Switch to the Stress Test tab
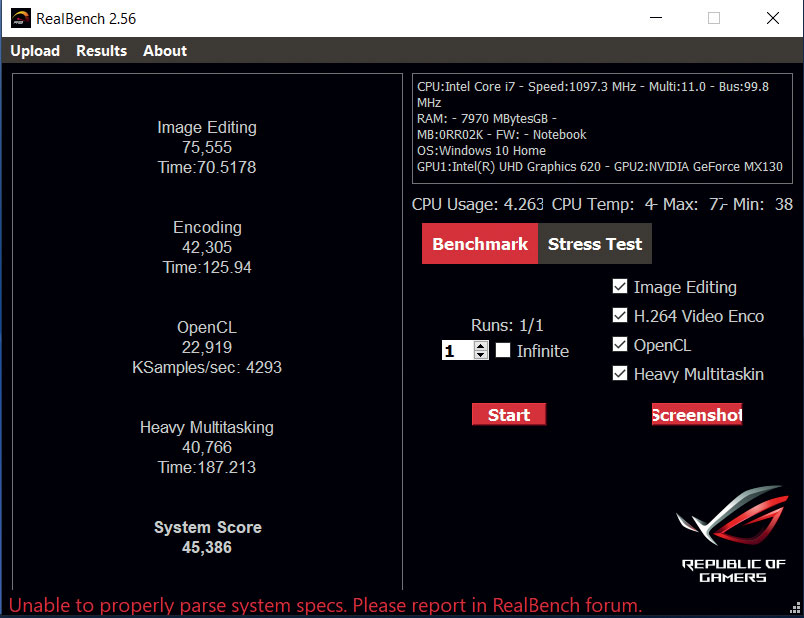The image size is (804, 618). click(595, 244)
